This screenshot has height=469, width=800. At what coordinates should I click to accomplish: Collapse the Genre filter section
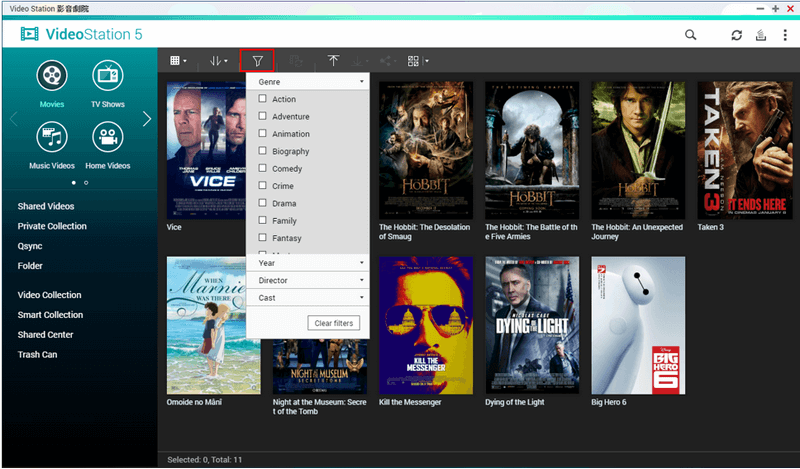pos(308,82)
